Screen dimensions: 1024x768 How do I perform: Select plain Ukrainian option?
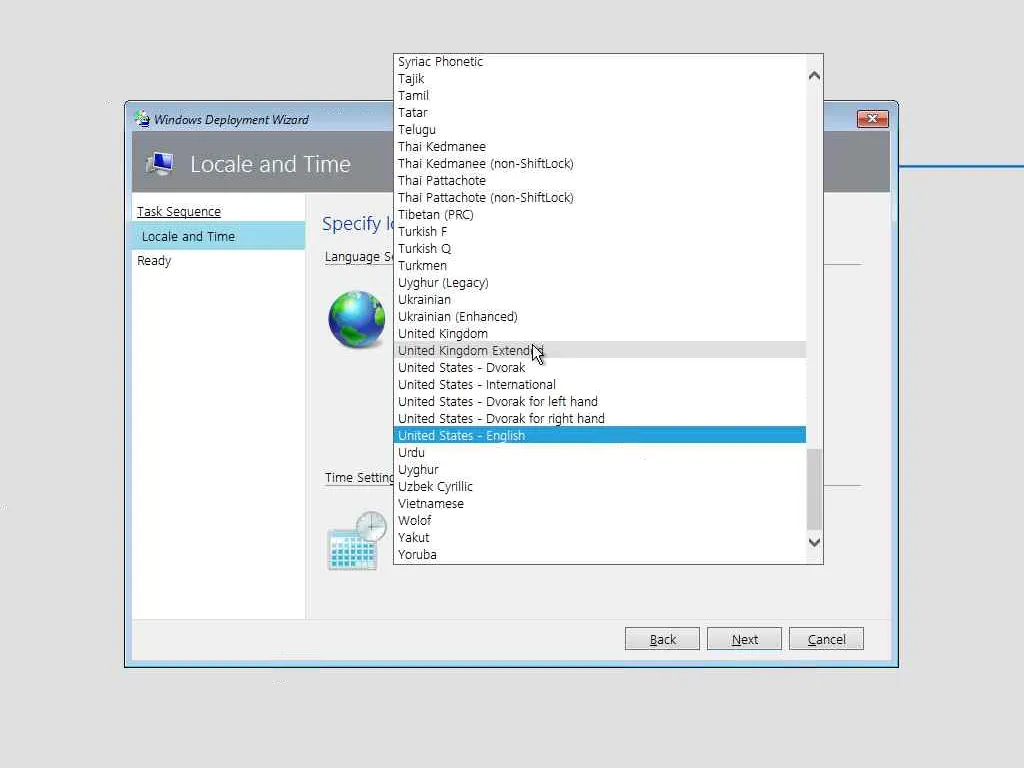coord(600,299)
